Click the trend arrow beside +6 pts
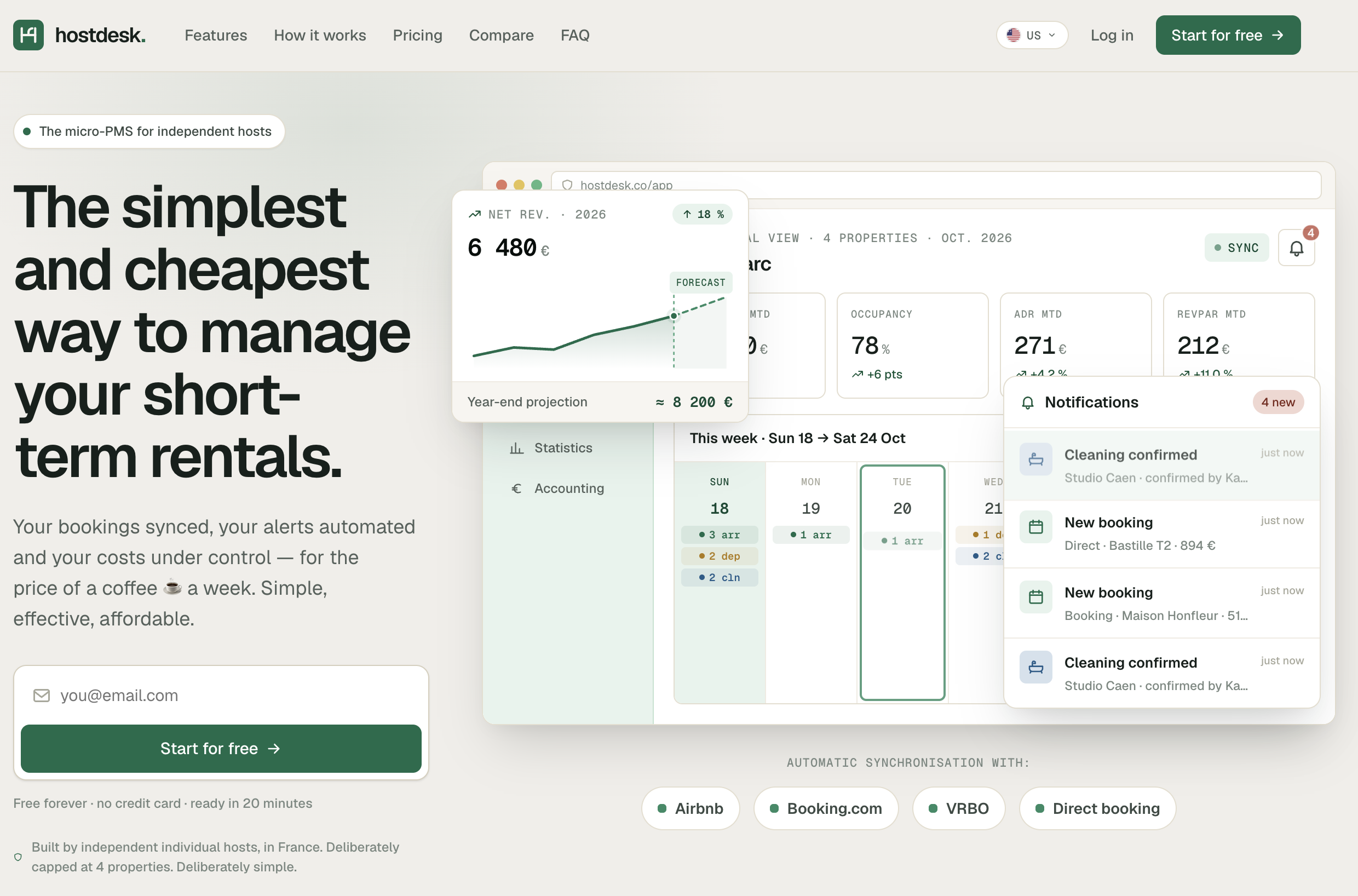1358x896 pixels. pyautogui.click(x=858, y=375)
